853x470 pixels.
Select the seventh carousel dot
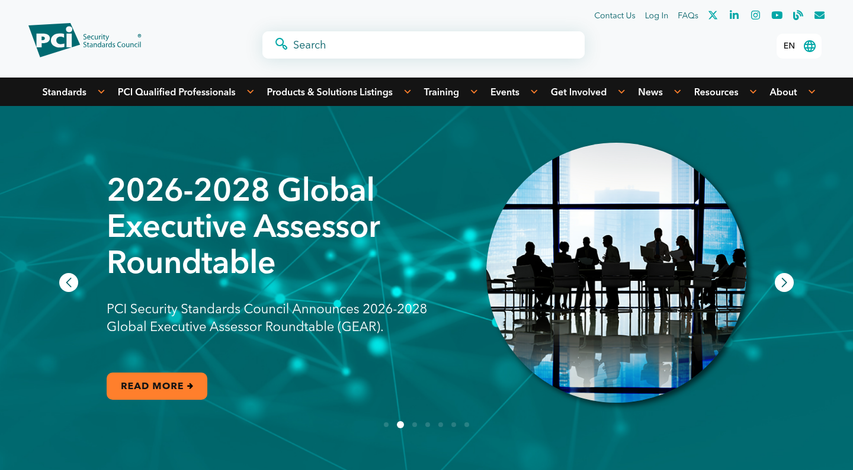pyautogui.click(x=467, y=425)
